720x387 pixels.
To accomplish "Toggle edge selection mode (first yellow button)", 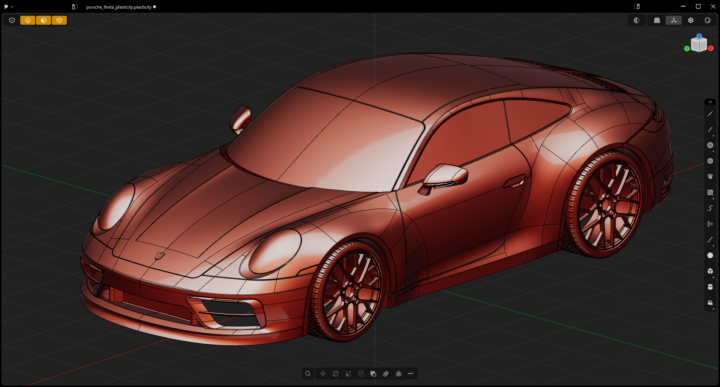I will click(x=28, y=20).
